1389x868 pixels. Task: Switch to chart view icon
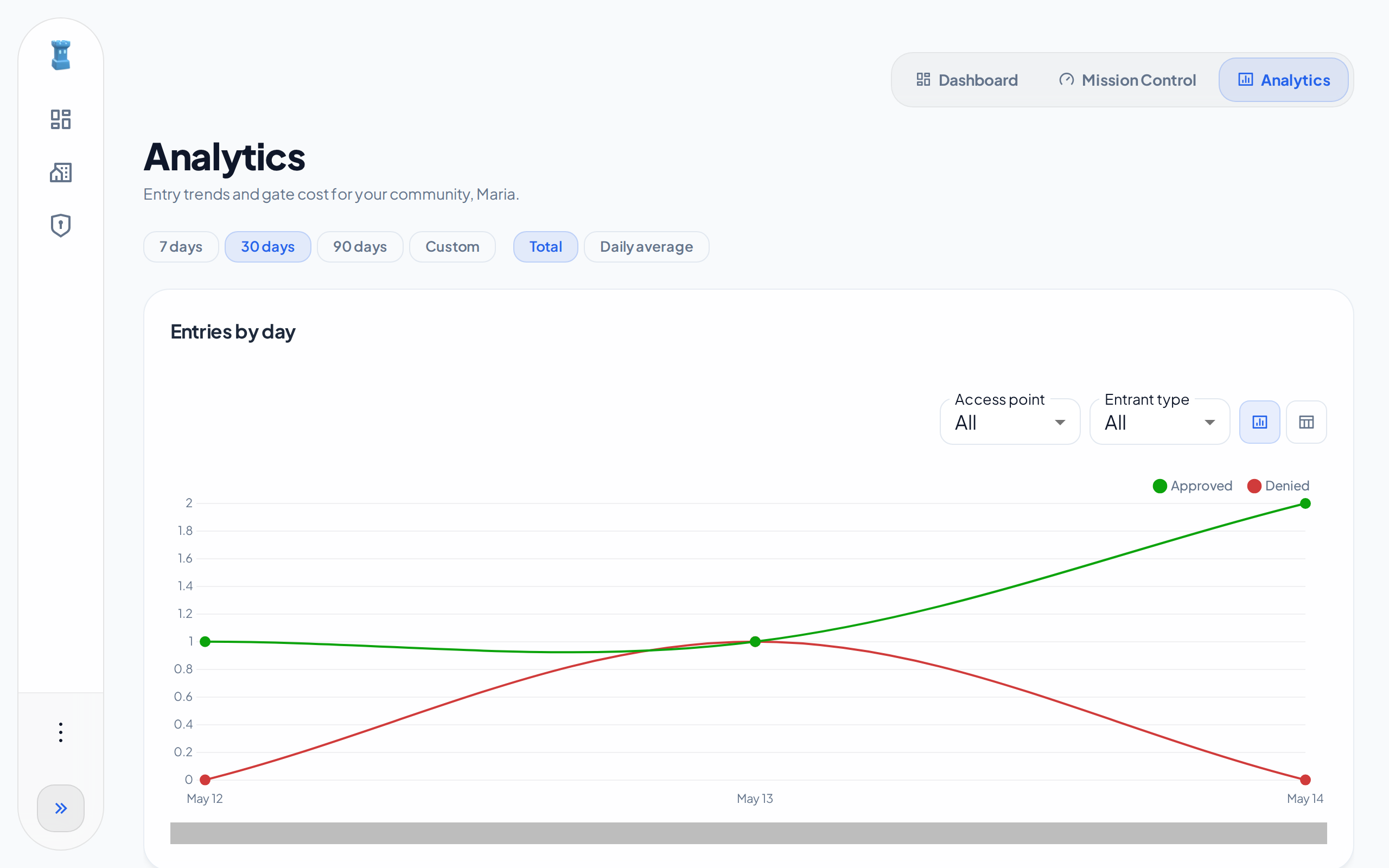(1259, 422)
